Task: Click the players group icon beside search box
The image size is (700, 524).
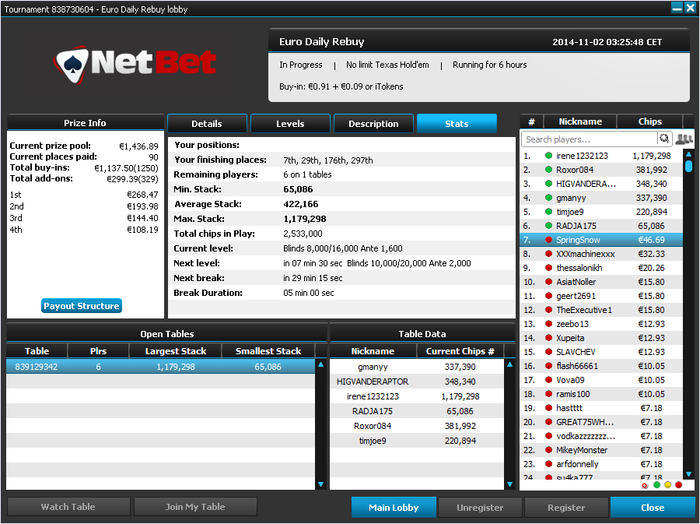Action: tap(684, 139)
